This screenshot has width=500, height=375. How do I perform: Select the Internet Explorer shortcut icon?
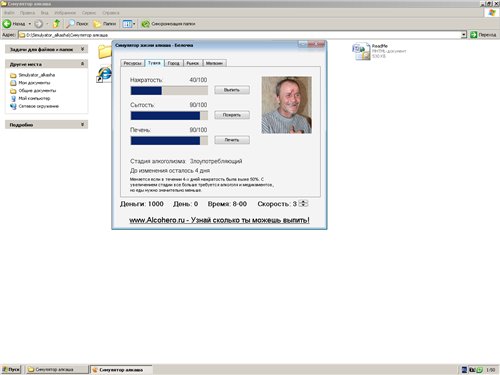click(x=104, y=74)
